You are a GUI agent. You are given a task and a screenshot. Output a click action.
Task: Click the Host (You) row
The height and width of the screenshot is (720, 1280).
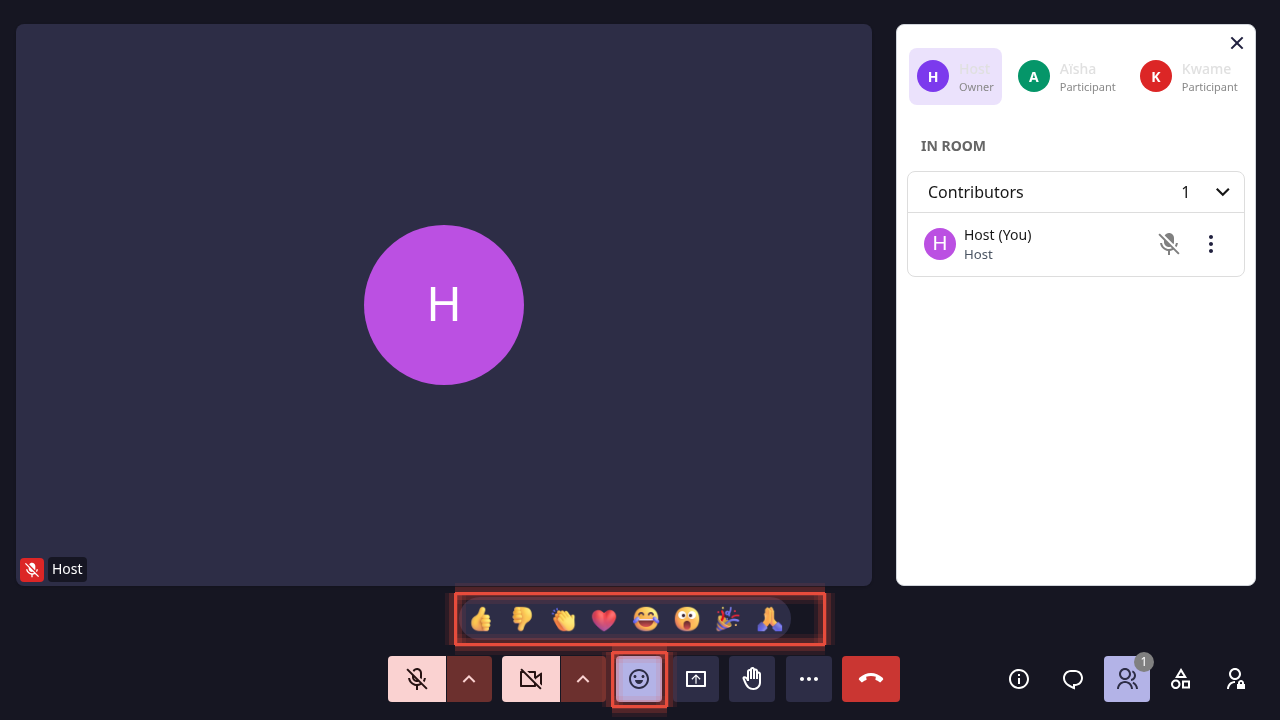point(1076,244)
